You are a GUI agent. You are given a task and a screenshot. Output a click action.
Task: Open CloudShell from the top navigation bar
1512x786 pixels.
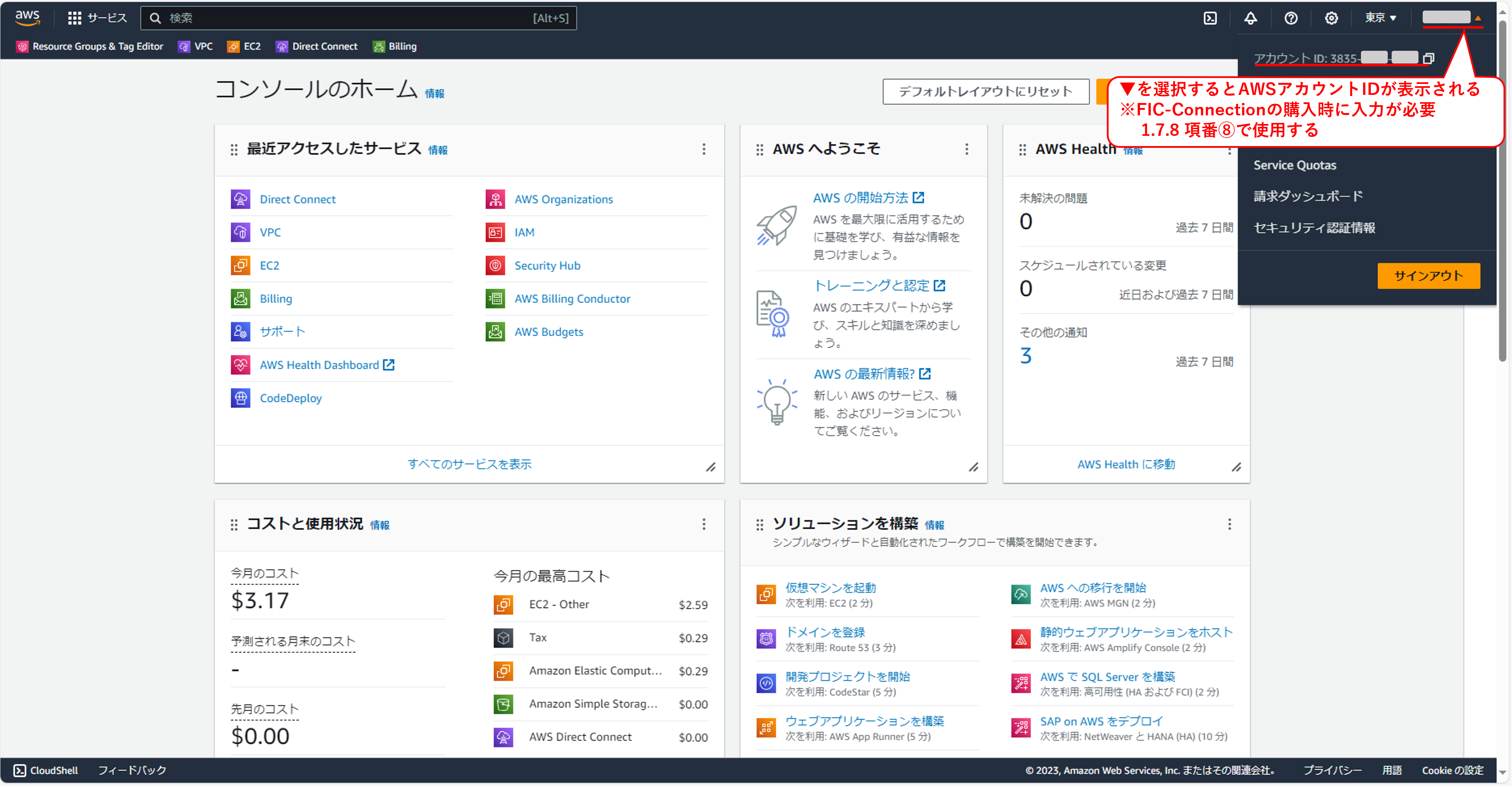[x=1210, y=18]
